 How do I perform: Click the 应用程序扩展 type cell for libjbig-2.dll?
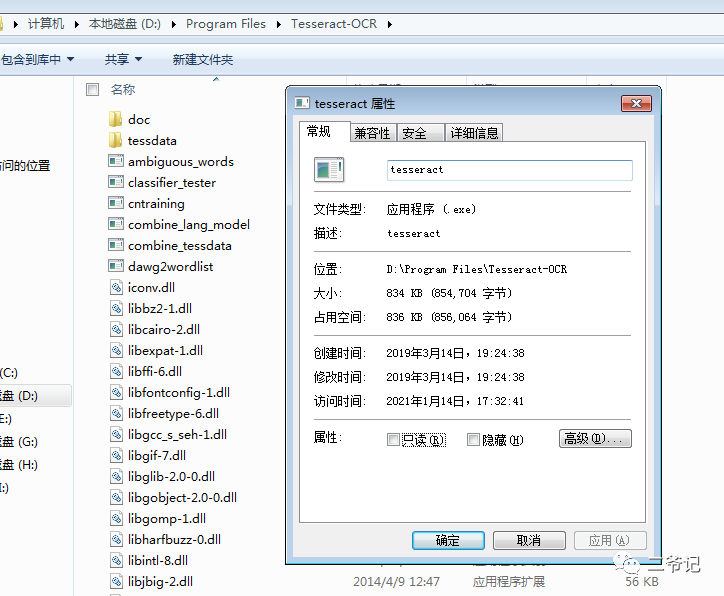pos(509,582)
